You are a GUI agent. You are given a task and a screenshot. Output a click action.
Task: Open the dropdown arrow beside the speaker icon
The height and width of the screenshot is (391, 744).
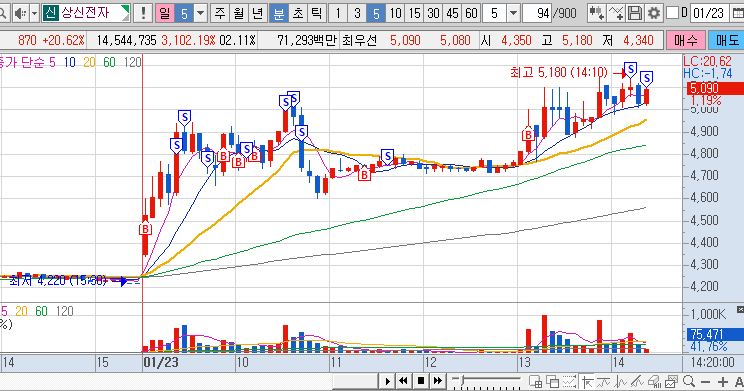tap(34, 13)
